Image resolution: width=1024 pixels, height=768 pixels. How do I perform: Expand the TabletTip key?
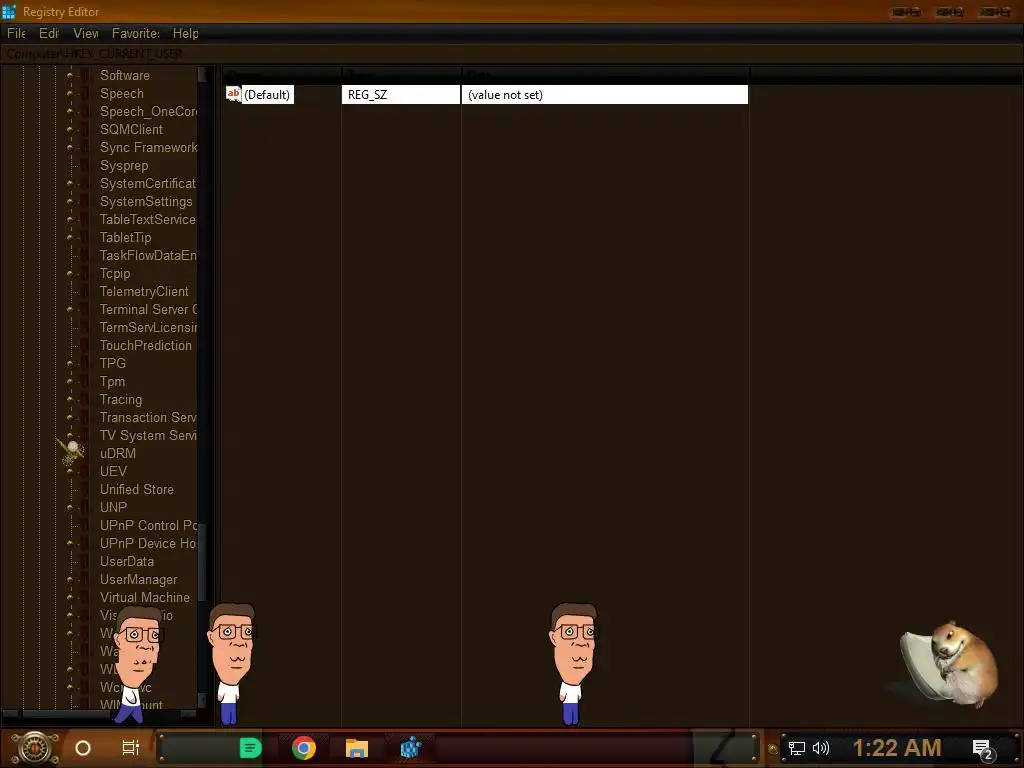pos(70,238)
